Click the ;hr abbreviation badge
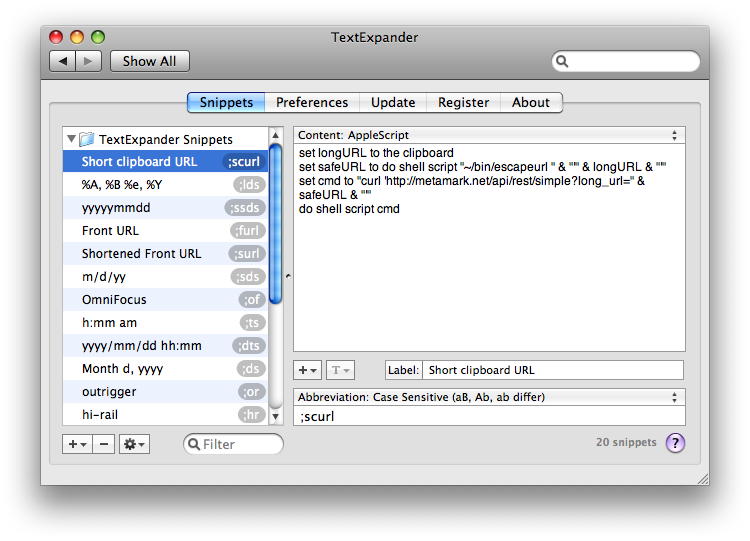The height and width of the screenshot is (541, 750). point(252,414)
